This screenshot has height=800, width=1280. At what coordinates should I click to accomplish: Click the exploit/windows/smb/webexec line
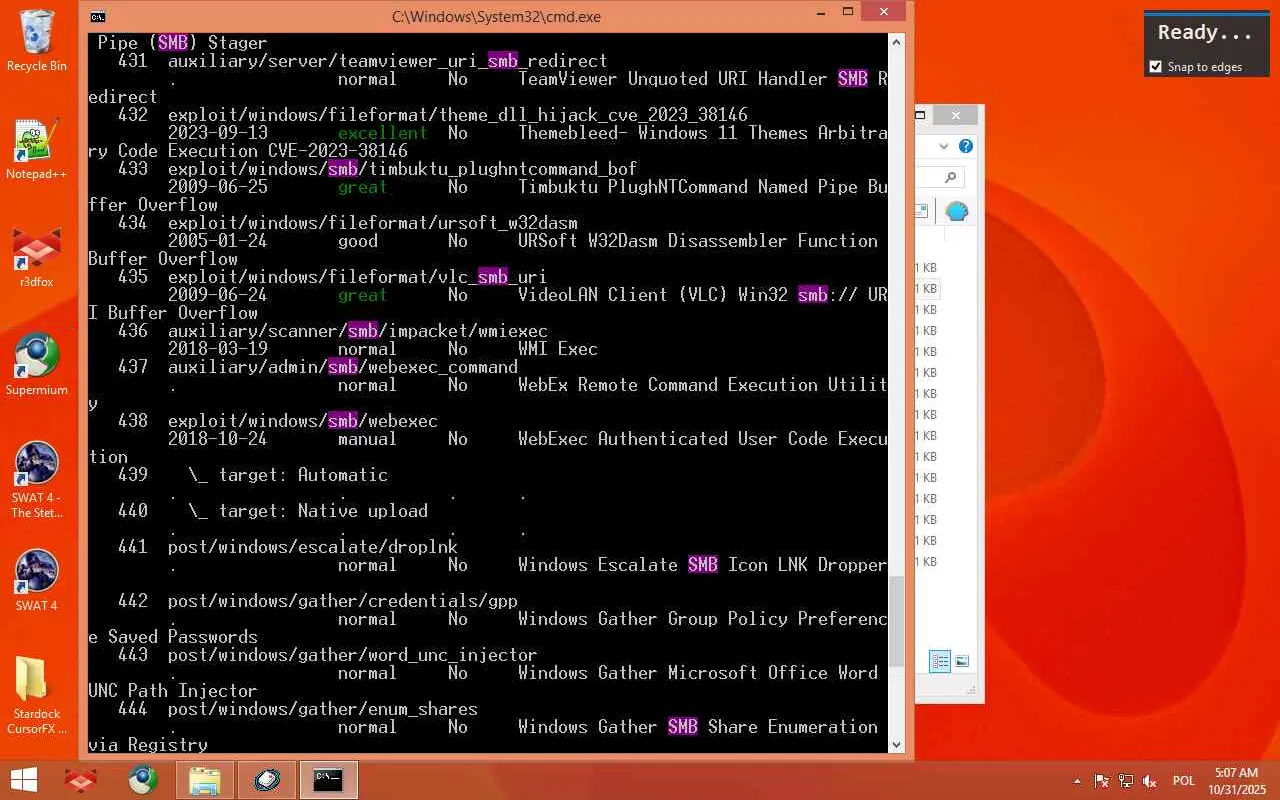(x=302, y=421)
